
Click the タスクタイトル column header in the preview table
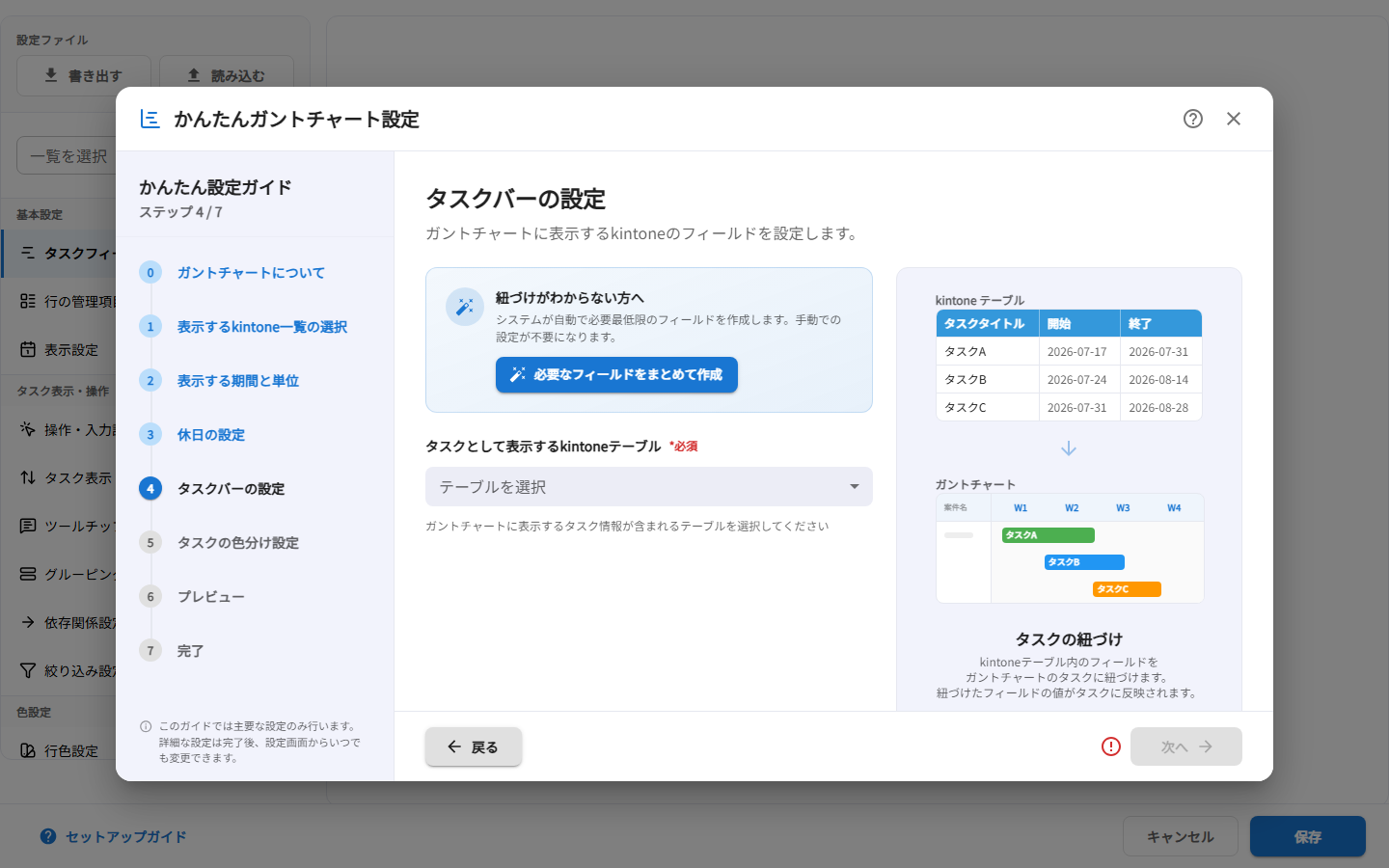[988, 323]
